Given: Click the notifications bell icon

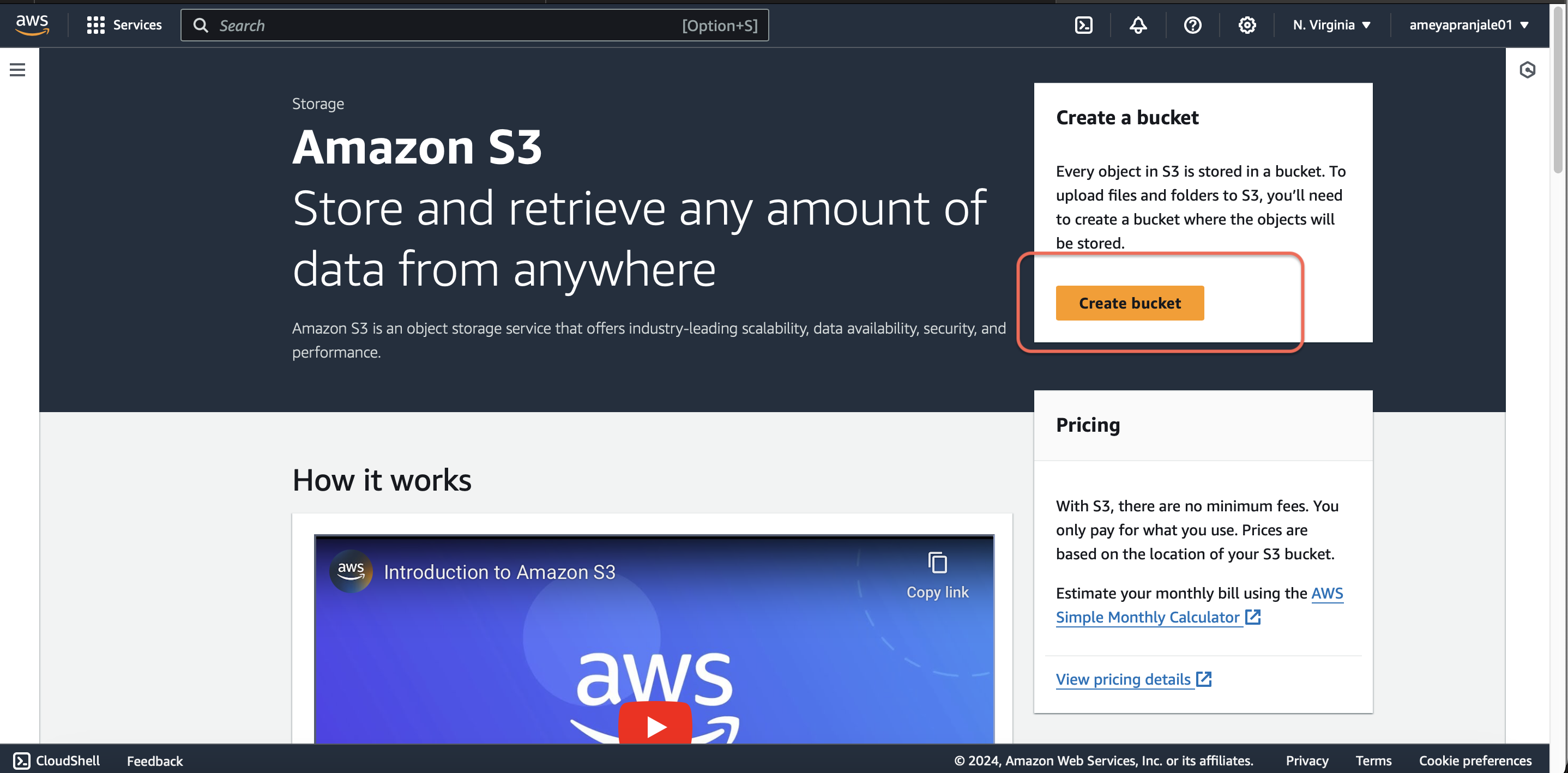Looking at the screenshot, I should click(1139, 24).
